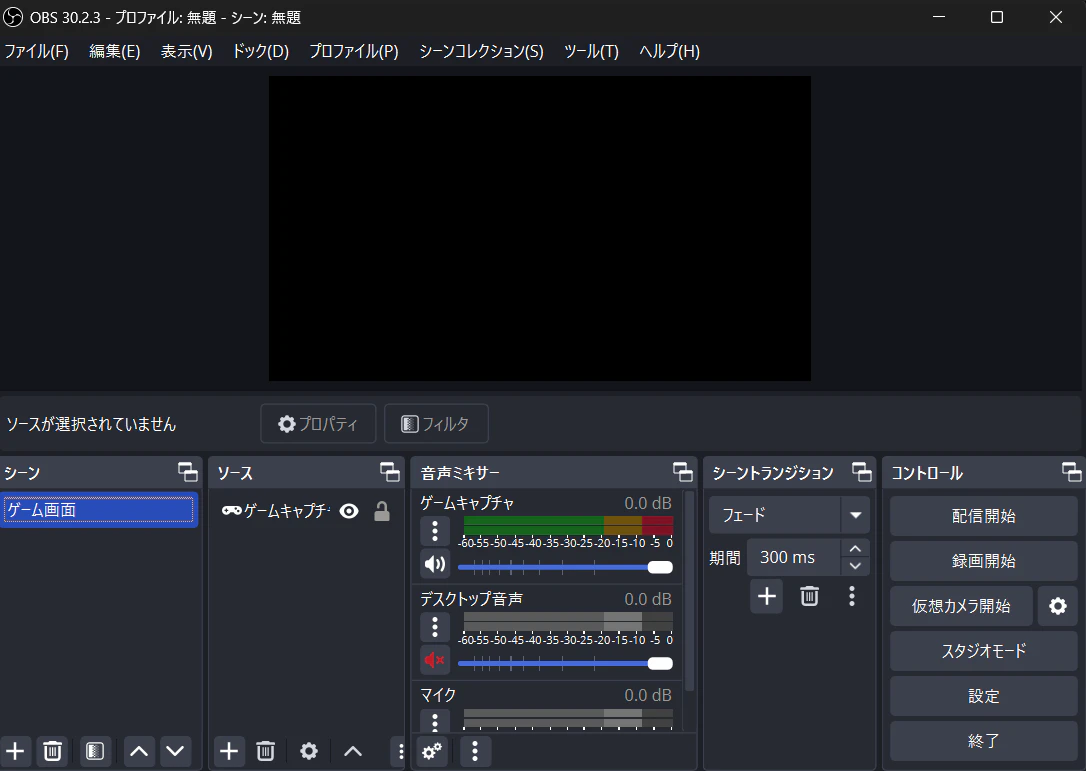Viewport: 1086px width, 771px height.
Task: Open 設定 button in controls
Action: (983, 696)
